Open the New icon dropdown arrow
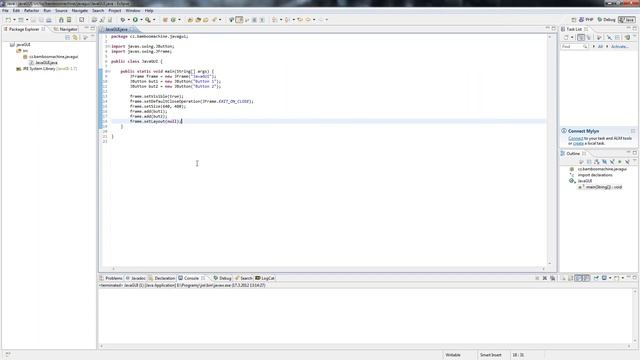The height and width of the screenshot is (360, 640). tap(14, 20)
